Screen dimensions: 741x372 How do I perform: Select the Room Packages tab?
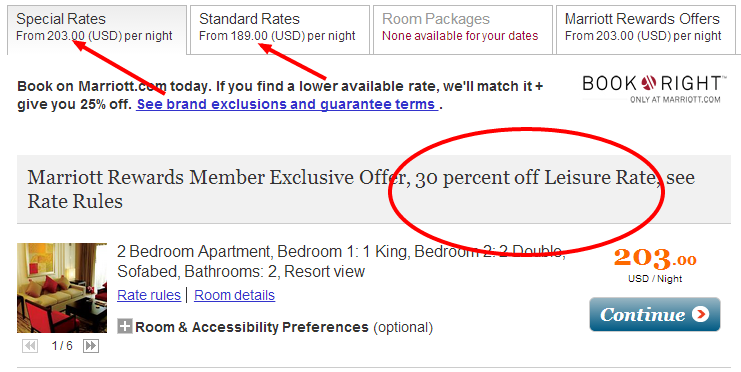463,30
